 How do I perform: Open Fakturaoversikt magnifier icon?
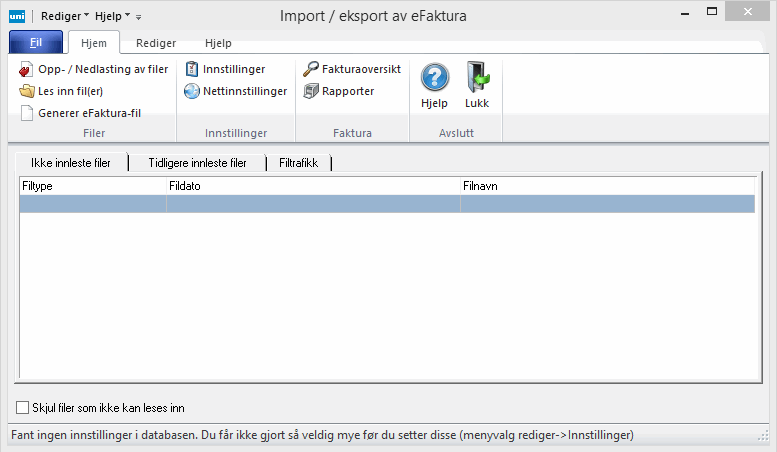(x=311, y=69)
